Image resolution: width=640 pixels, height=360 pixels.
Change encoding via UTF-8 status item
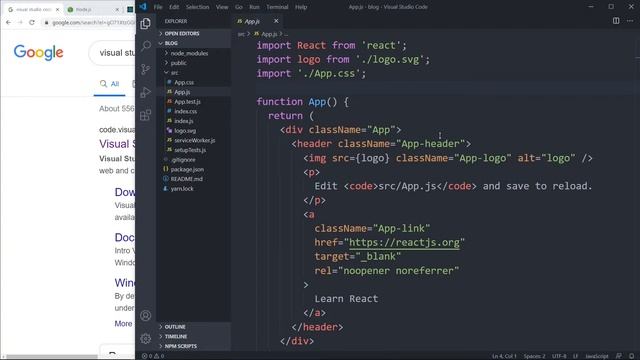pyautogui.click(x=559, y=356)
